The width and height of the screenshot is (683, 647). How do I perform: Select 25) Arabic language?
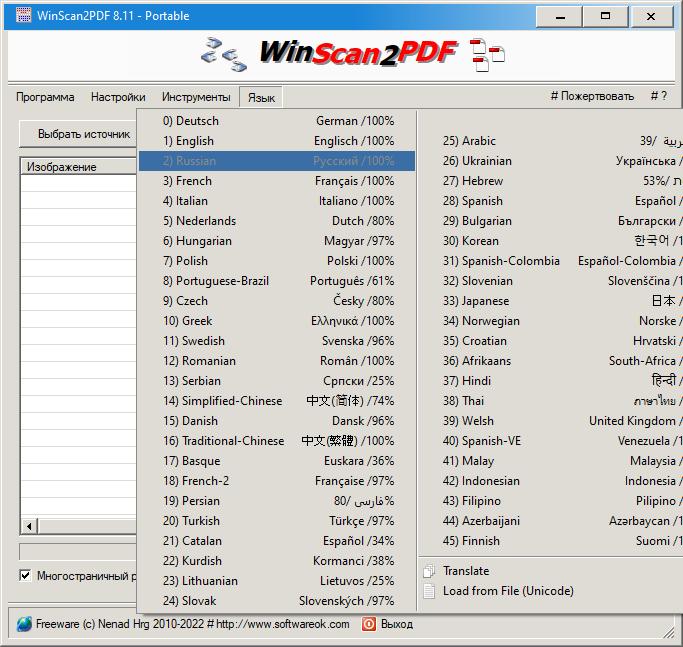pyautogui.click(x=551, y=141)
